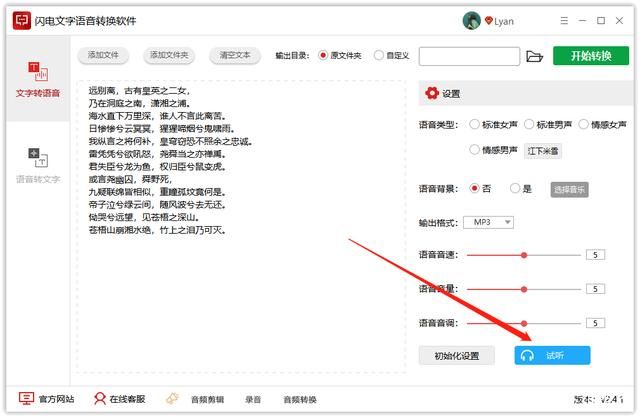Click the monitor icon beside 官方网站
640x418 pixels.
26,398
